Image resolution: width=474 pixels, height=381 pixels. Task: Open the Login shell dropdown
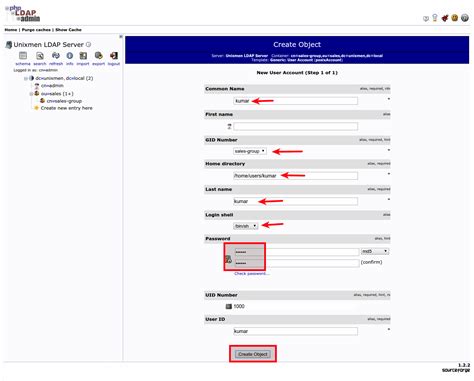click(245, 226)
